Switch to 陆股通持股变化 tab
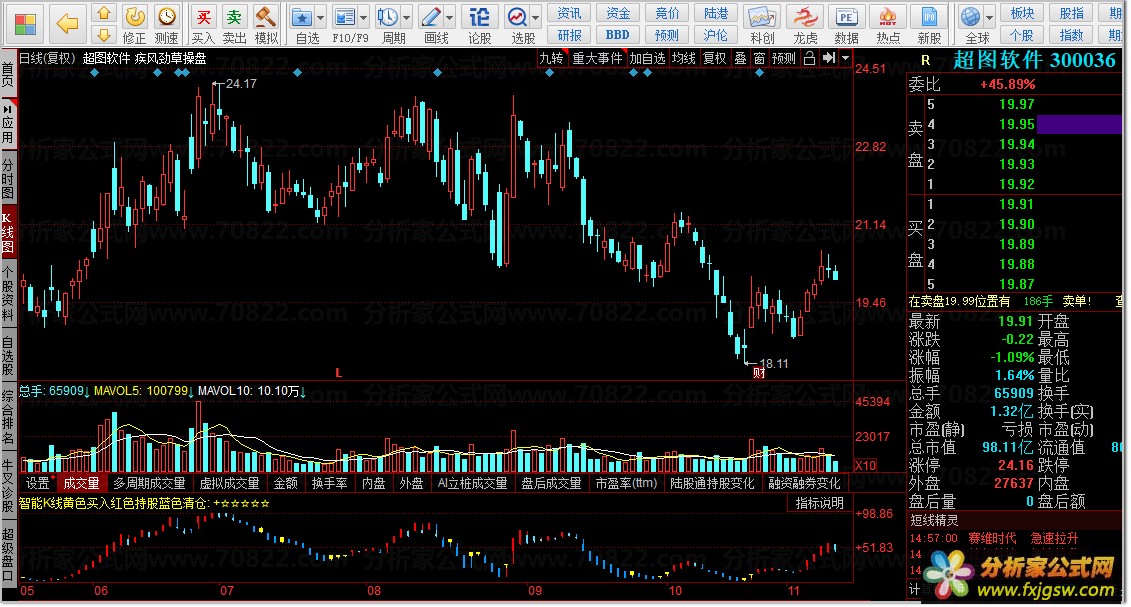This screenshot has height=607, width=1131. [x=712, y=483]
